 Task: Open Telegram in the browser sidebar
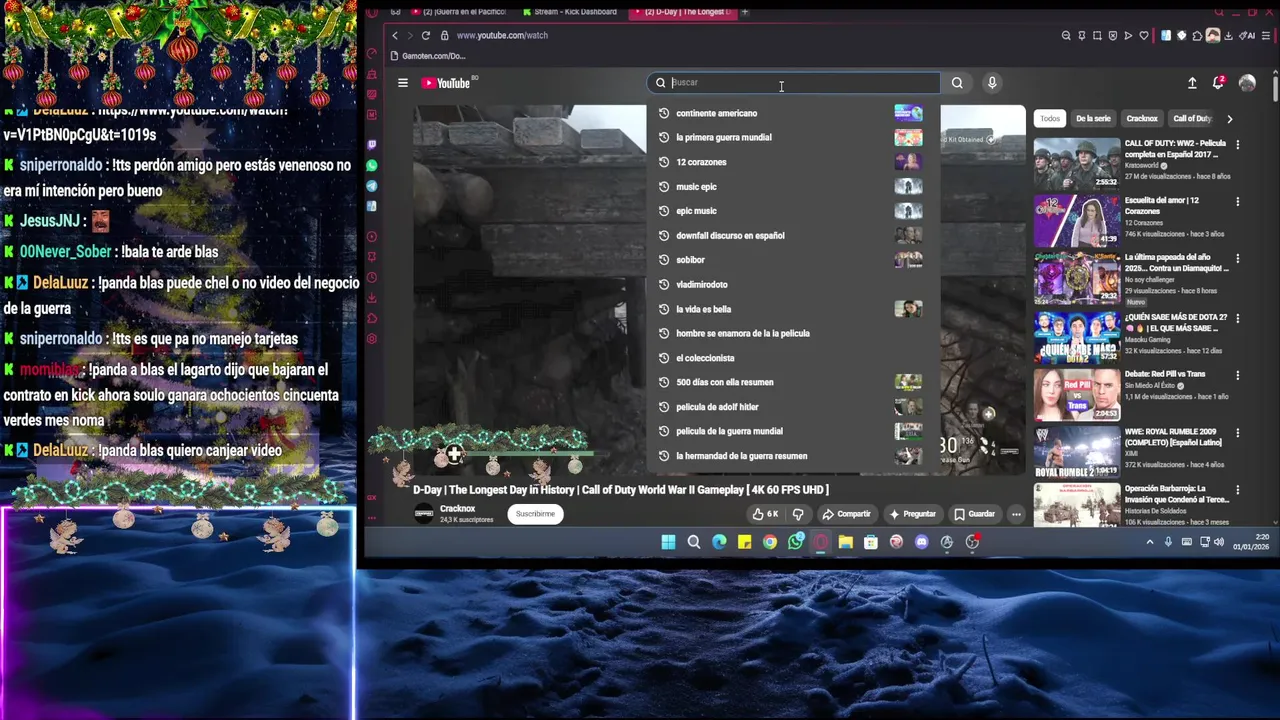point(372,186)
